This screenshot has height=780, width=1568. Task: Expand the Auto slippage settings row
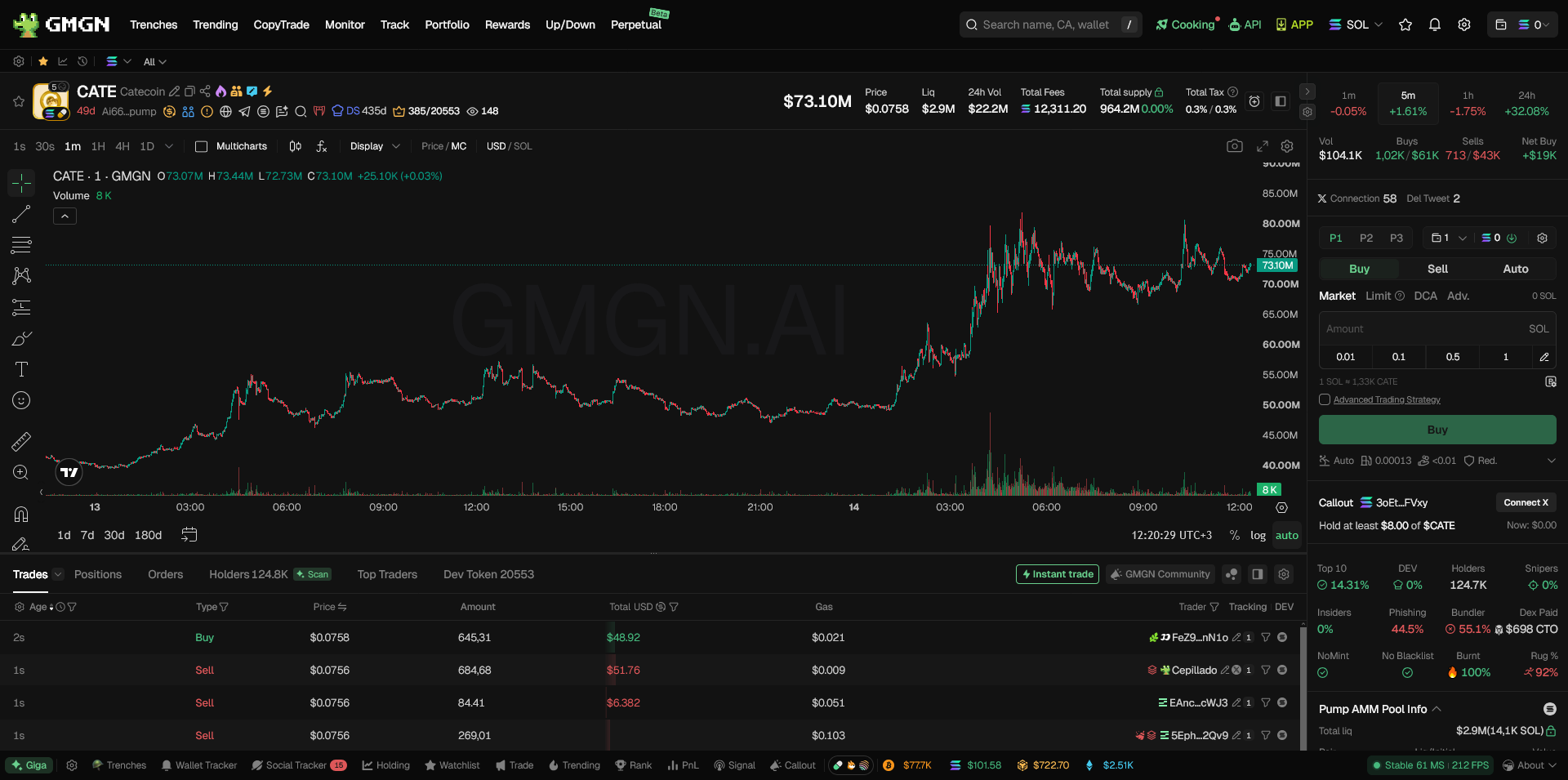click(x=1551, y=461)
